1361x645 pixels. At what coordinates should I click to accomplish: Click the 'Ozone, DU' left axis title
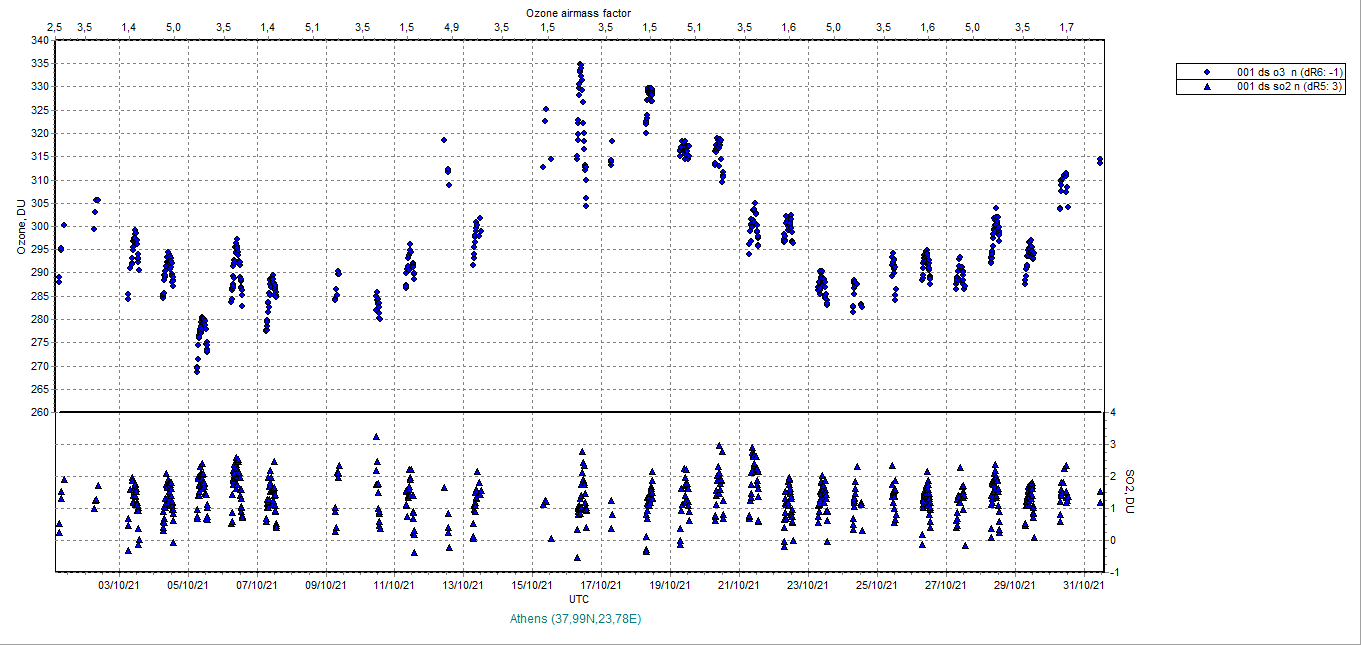click(20, 226)
